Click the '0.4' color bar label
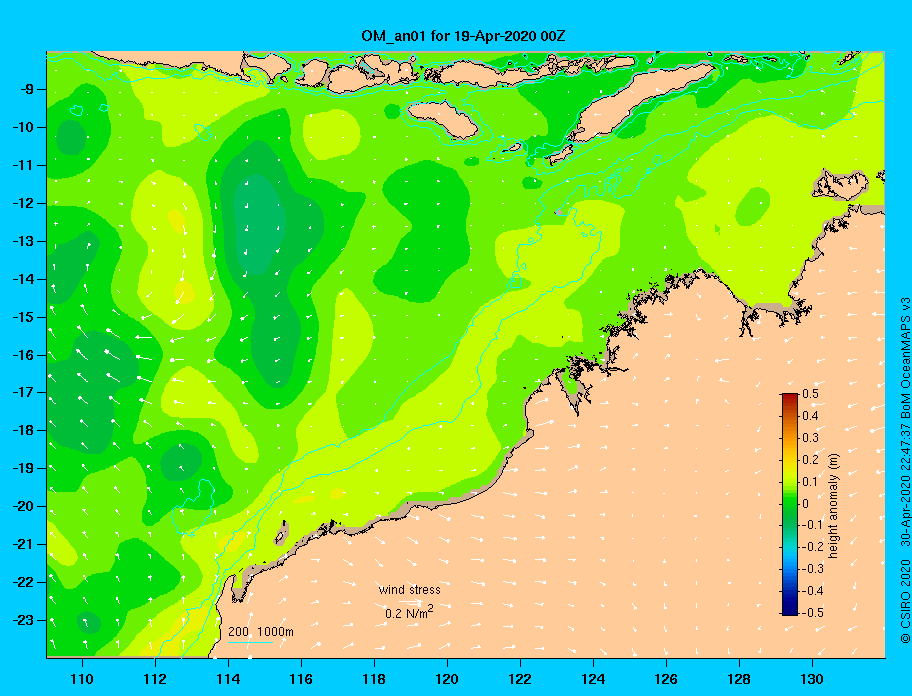 pos(810,416)
